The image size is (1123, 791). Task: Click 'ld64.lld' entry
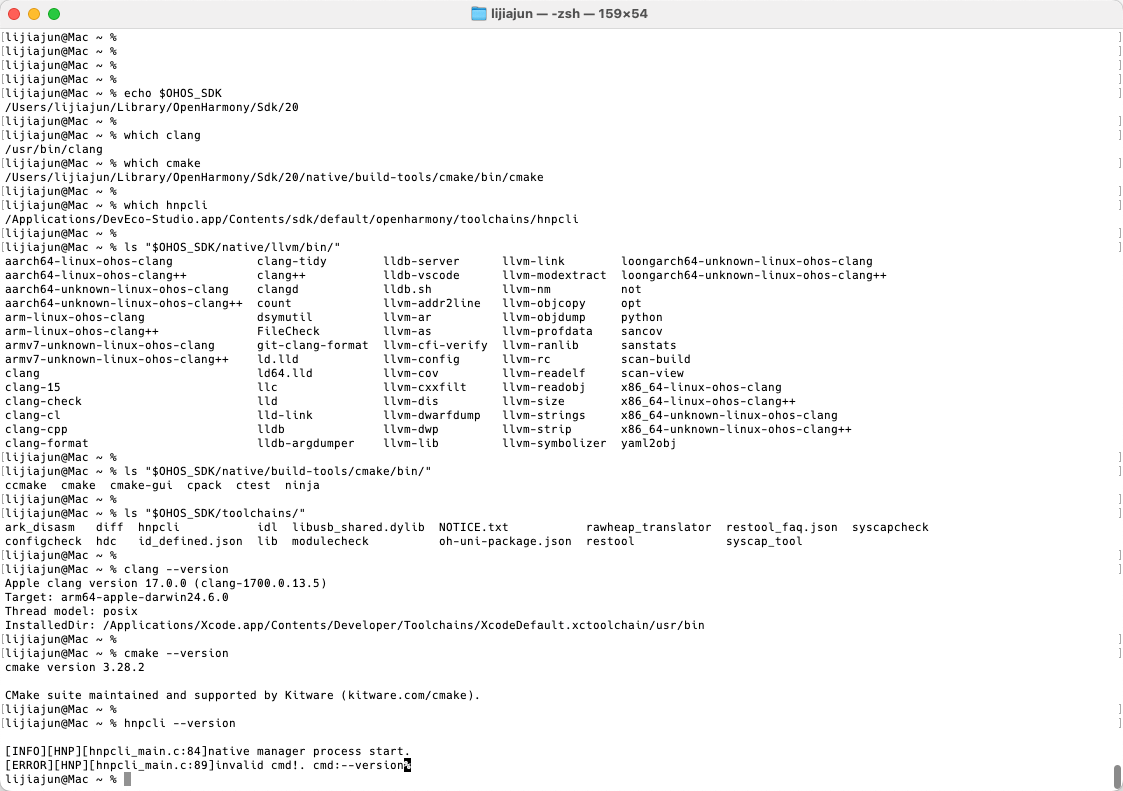(x=284, y=373)
